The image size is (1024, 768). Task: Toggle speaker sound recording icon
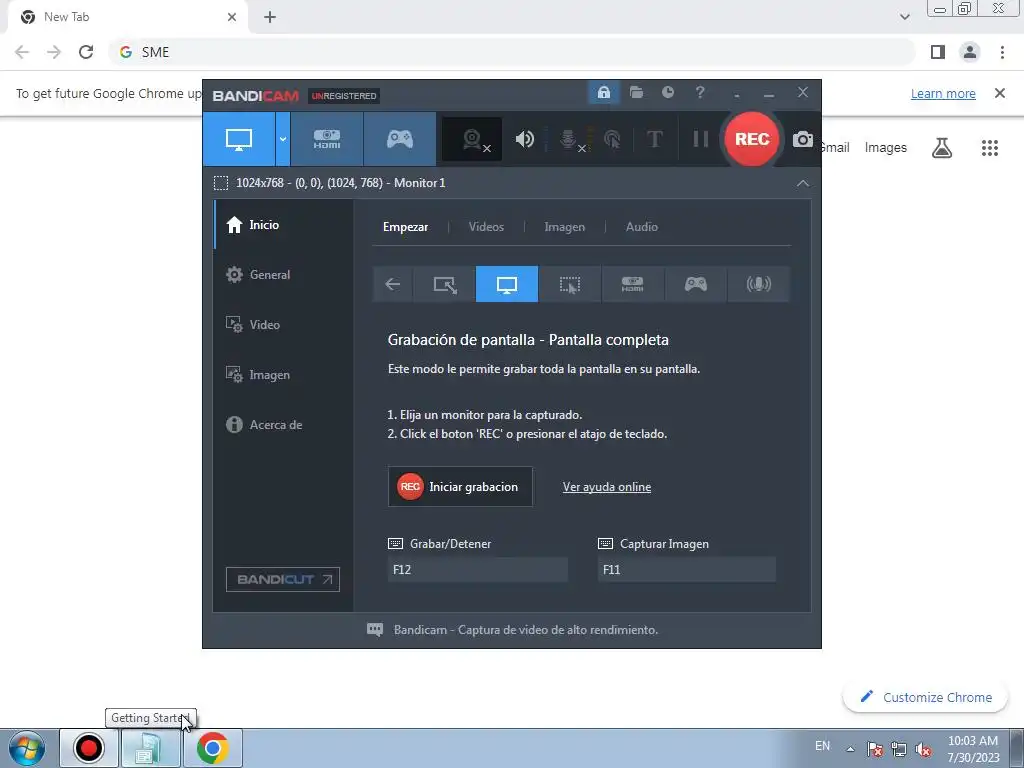coord(524,139)
